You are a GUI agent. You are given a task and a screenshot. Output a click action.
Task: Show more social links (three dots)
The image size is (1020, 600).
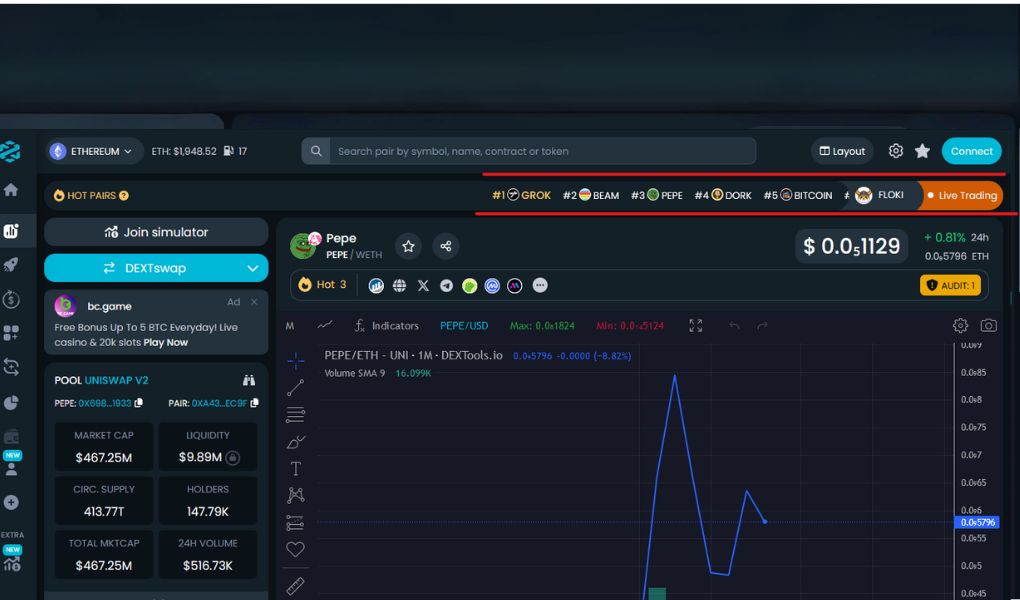(x=540, y=285)
